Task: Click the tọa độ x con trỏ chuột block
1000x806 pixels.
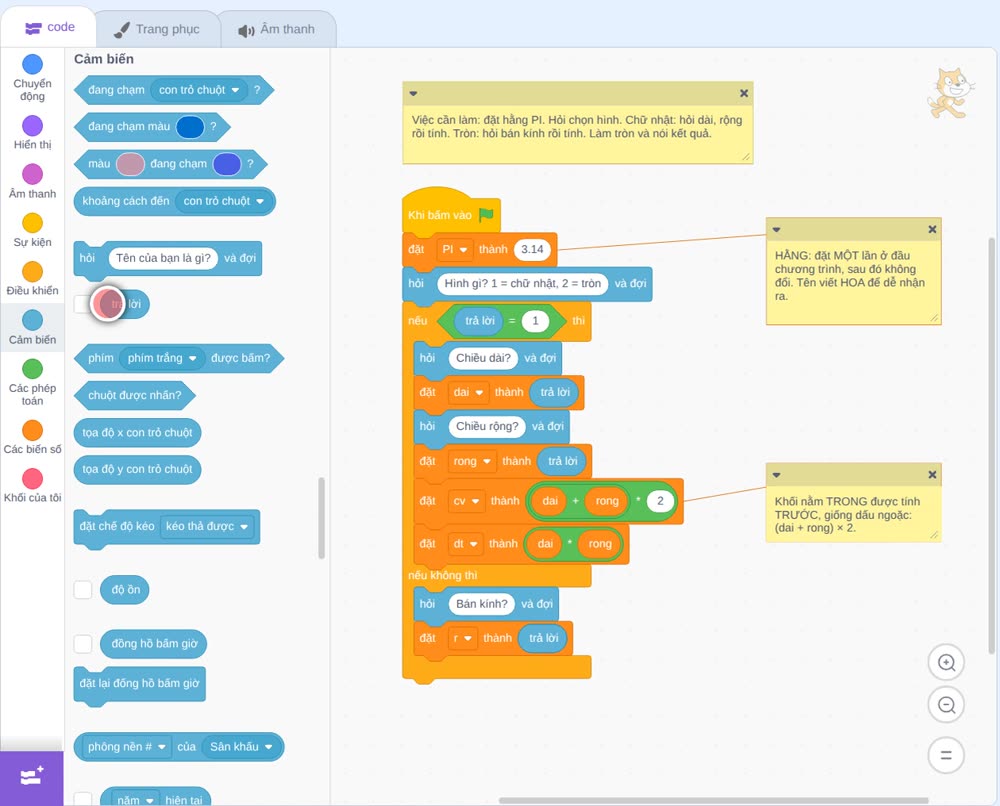Action: tap(137, 432)
